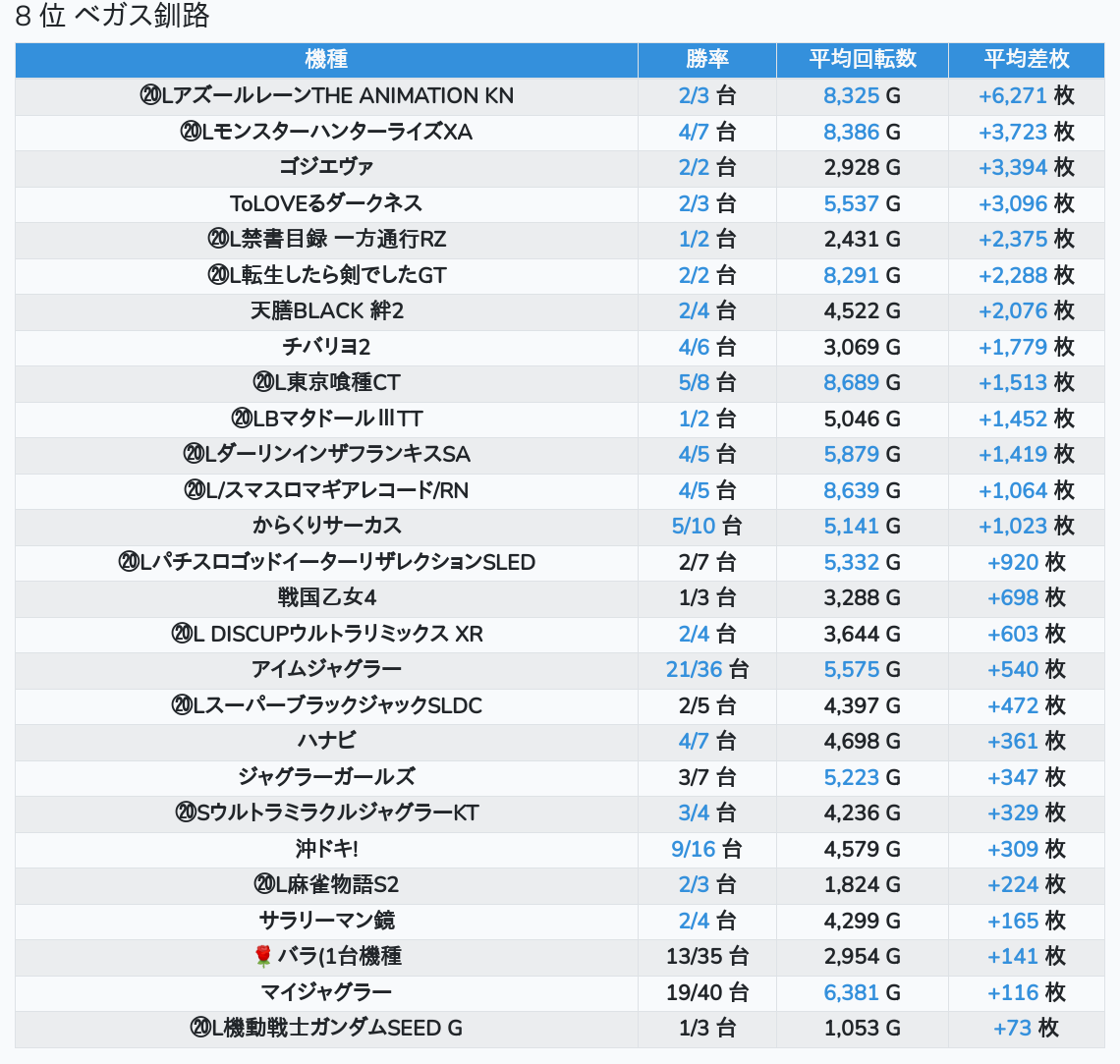Click the ⑳ badge before Sウルトラミラクルジャグラー
The image size is (1120, 1064).
(186, 813)
